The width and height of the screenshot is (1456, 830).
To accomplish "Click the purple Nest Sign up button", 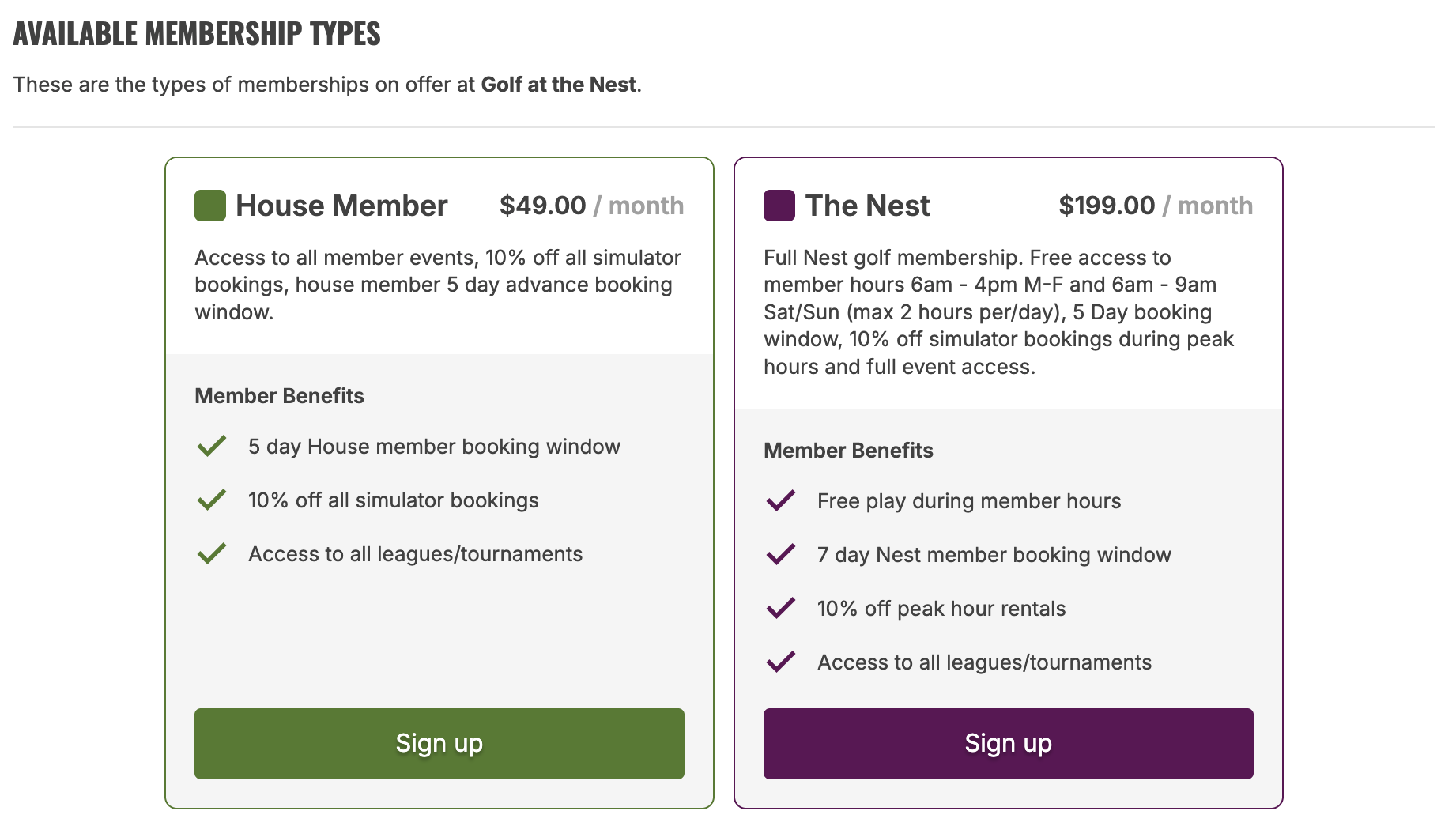I will 1008,743.
